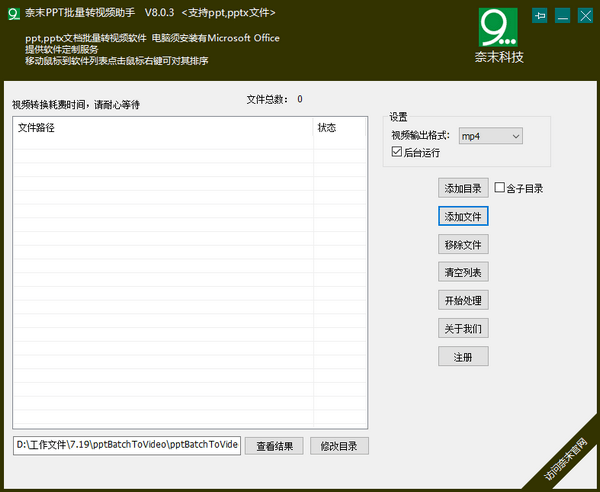Enable the 含子目录 checkbox

click(x=500, y=188)
